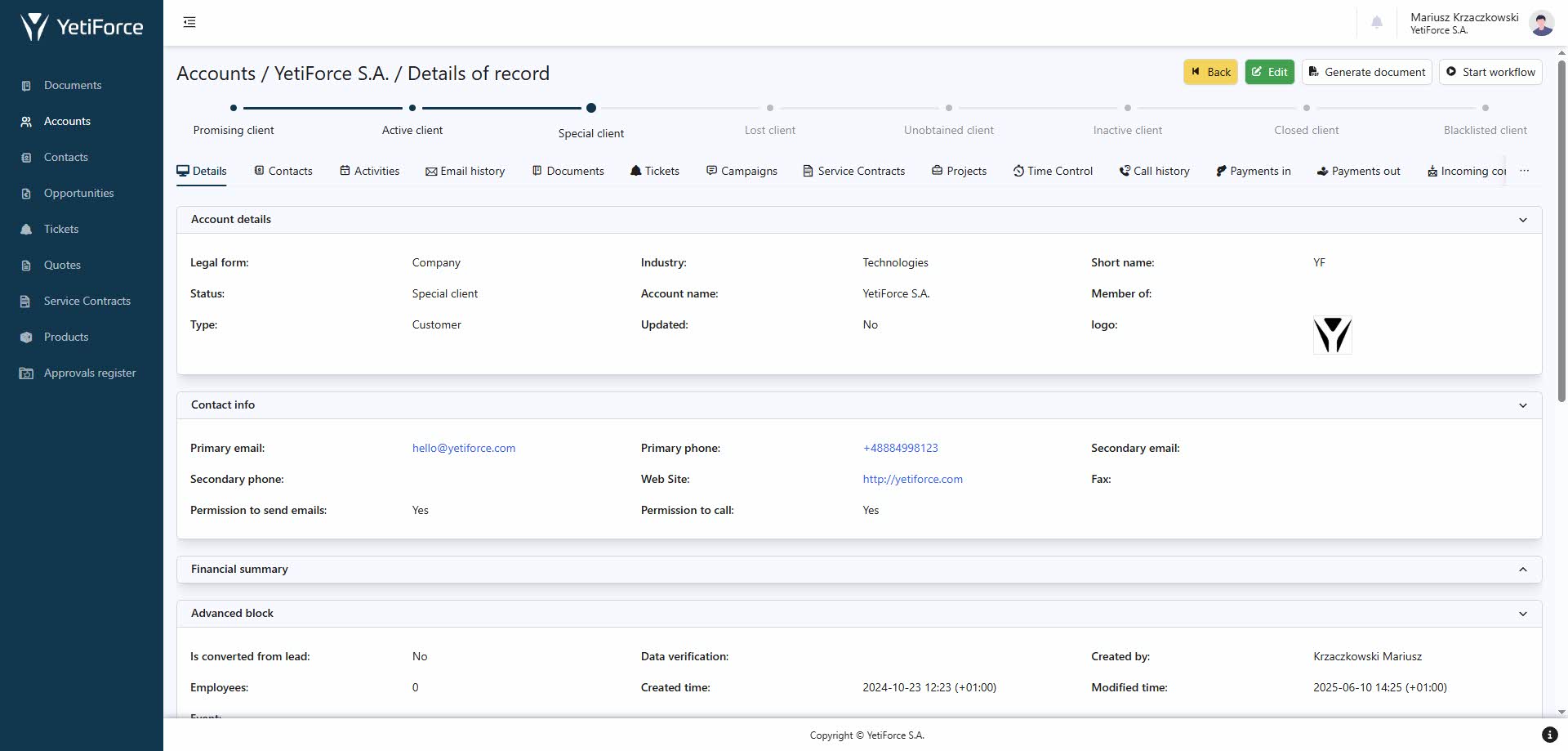
Task: Open the Campaigns tab
Action: [742, 171]
